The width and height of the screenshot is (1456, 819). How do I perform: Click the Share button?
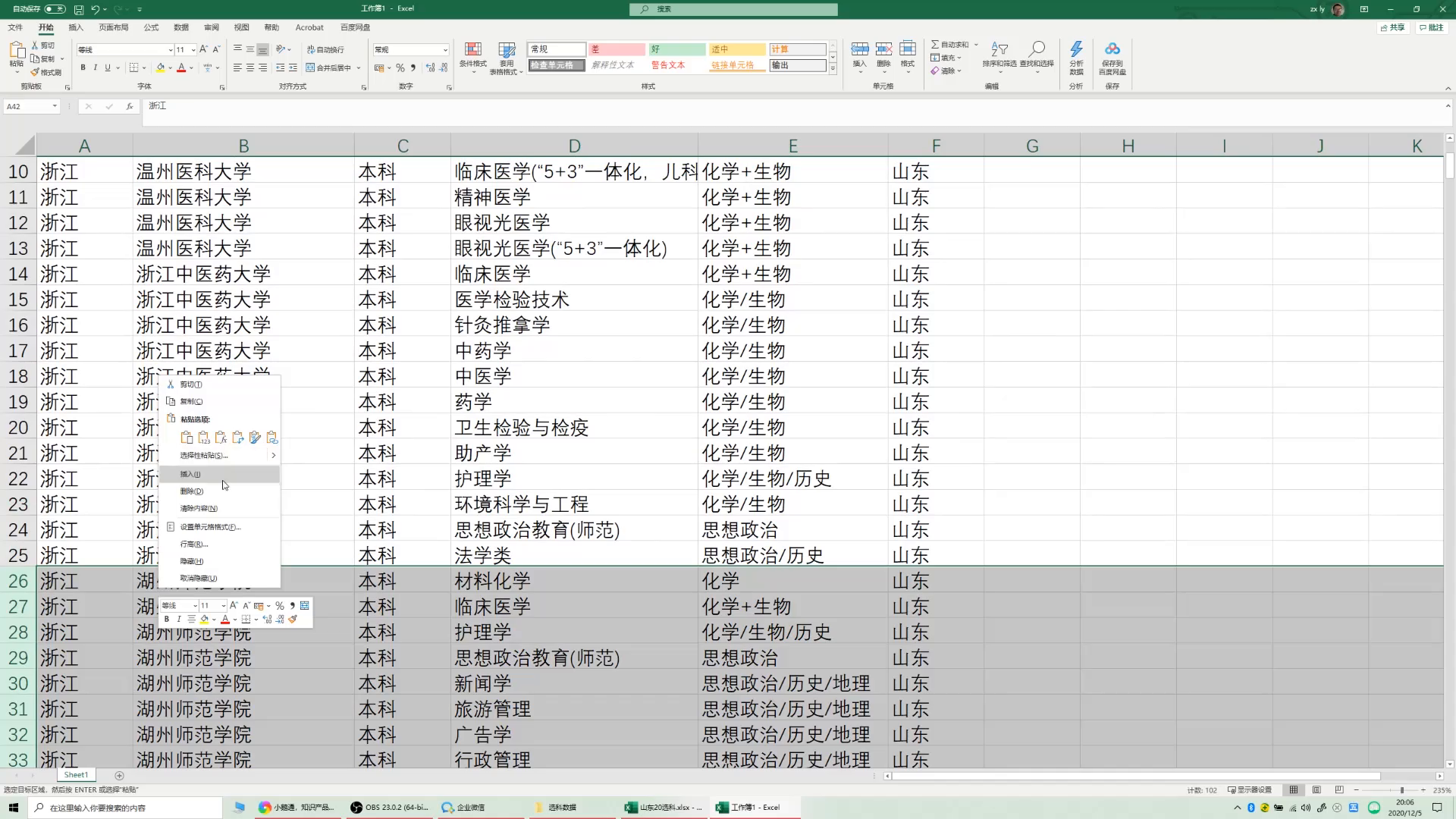[1392, 27]
